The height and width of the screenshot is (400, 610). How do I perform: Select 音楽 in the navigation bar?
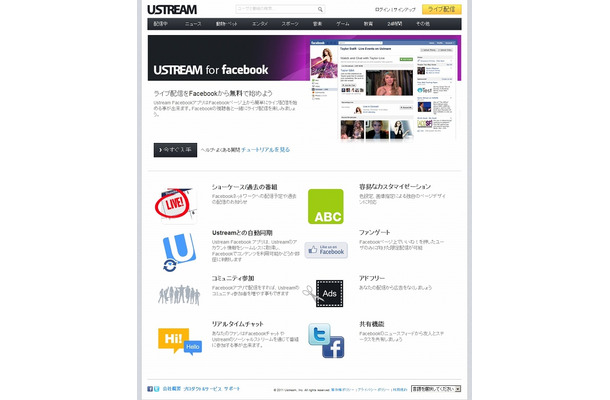pos(317,24)
